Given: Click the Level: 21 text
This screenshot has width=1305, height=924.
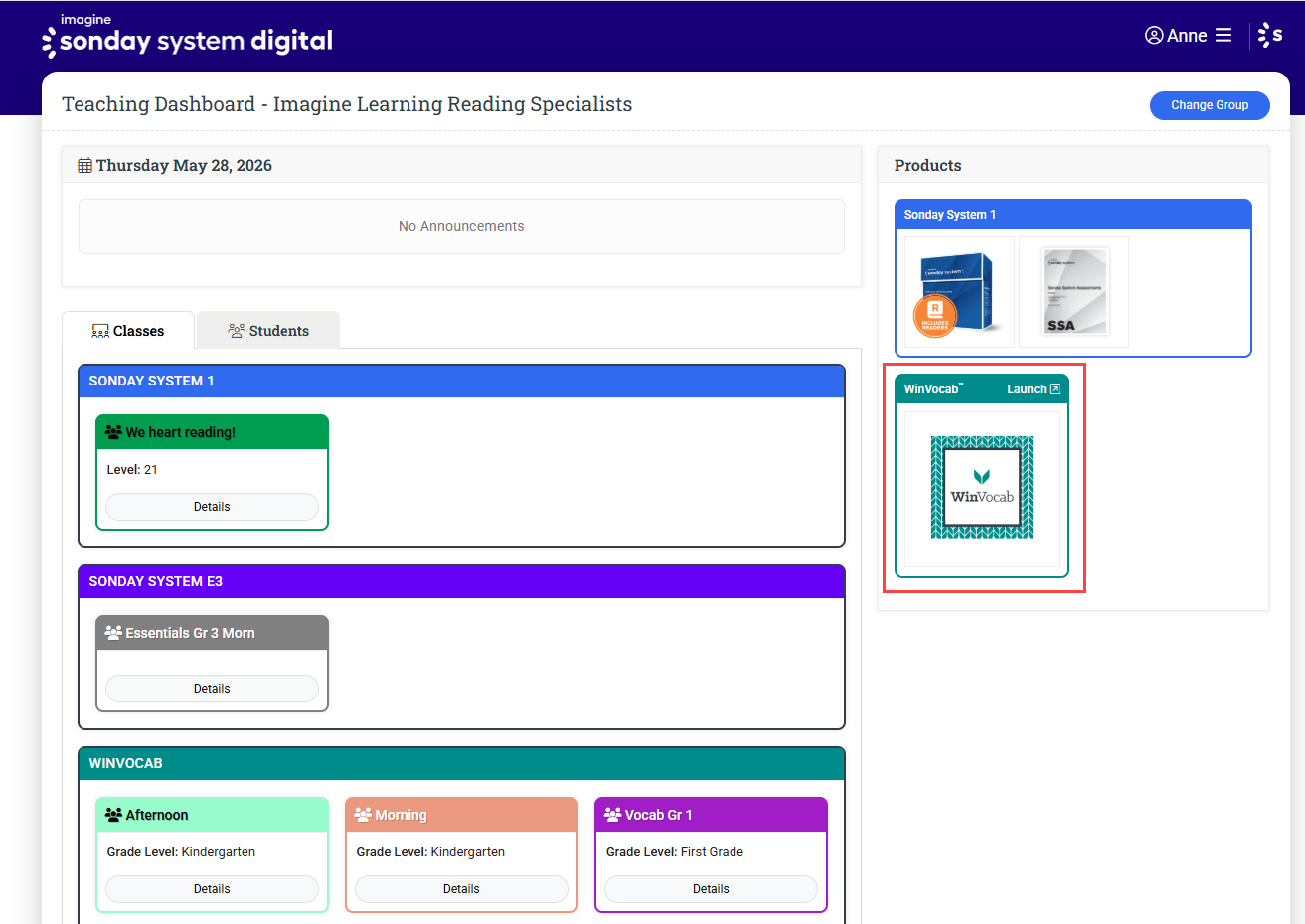Looking at the screenshot, I should coord(132,470).
